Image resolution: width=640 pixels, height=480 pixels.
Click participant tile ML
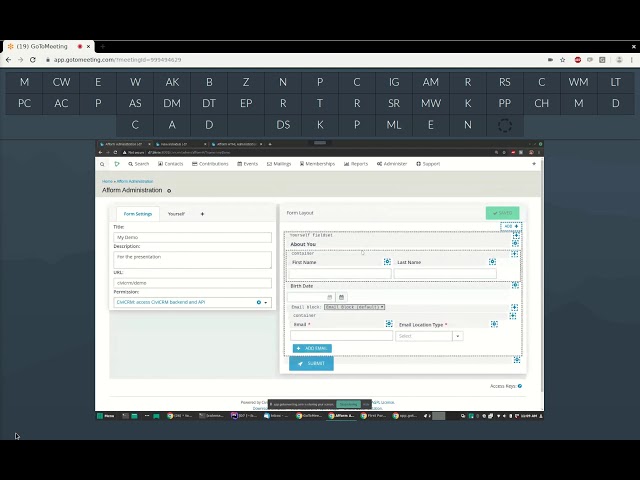pos(394,125)
